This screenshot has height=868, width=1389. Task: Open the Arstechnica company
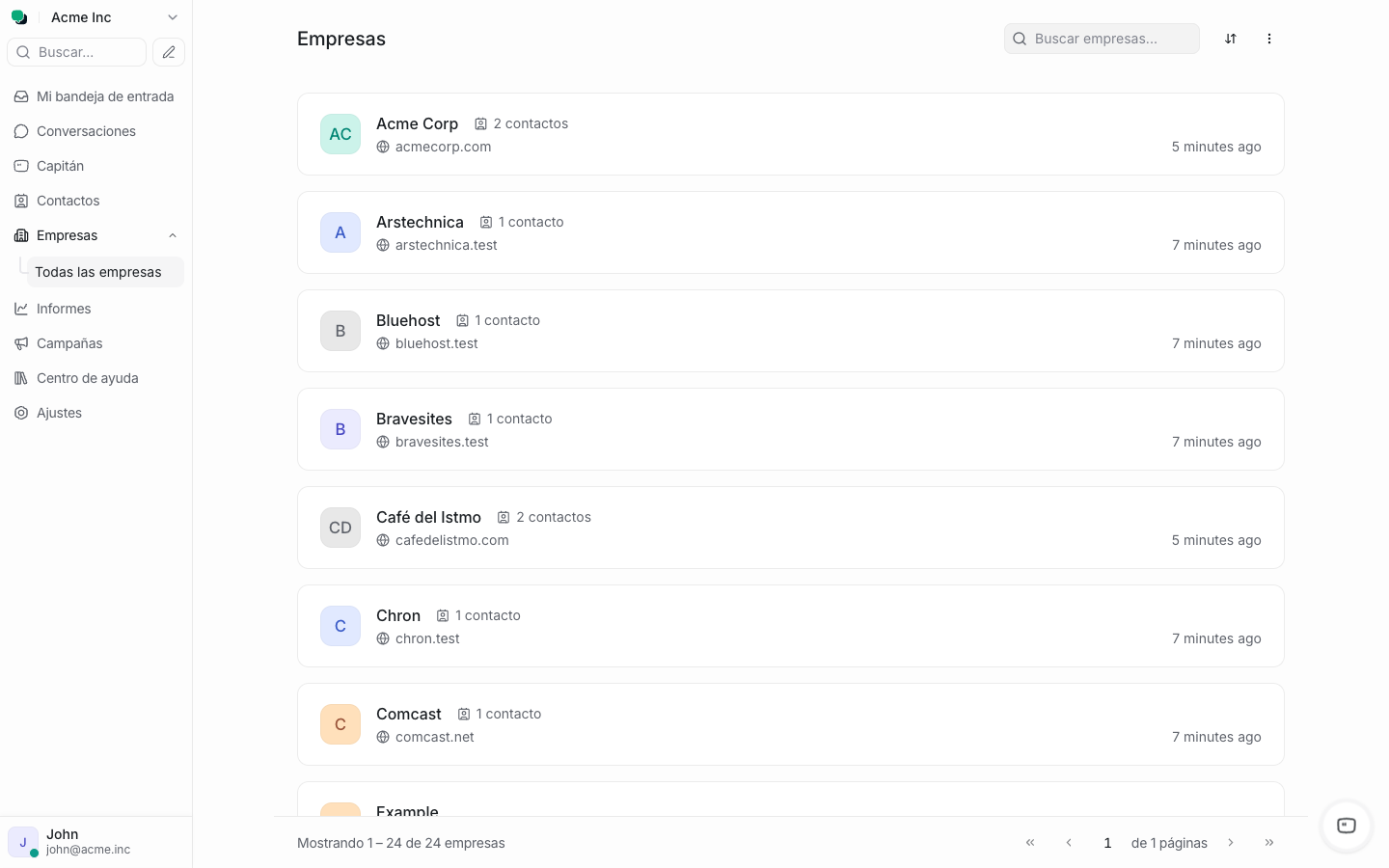pos(791,232)
